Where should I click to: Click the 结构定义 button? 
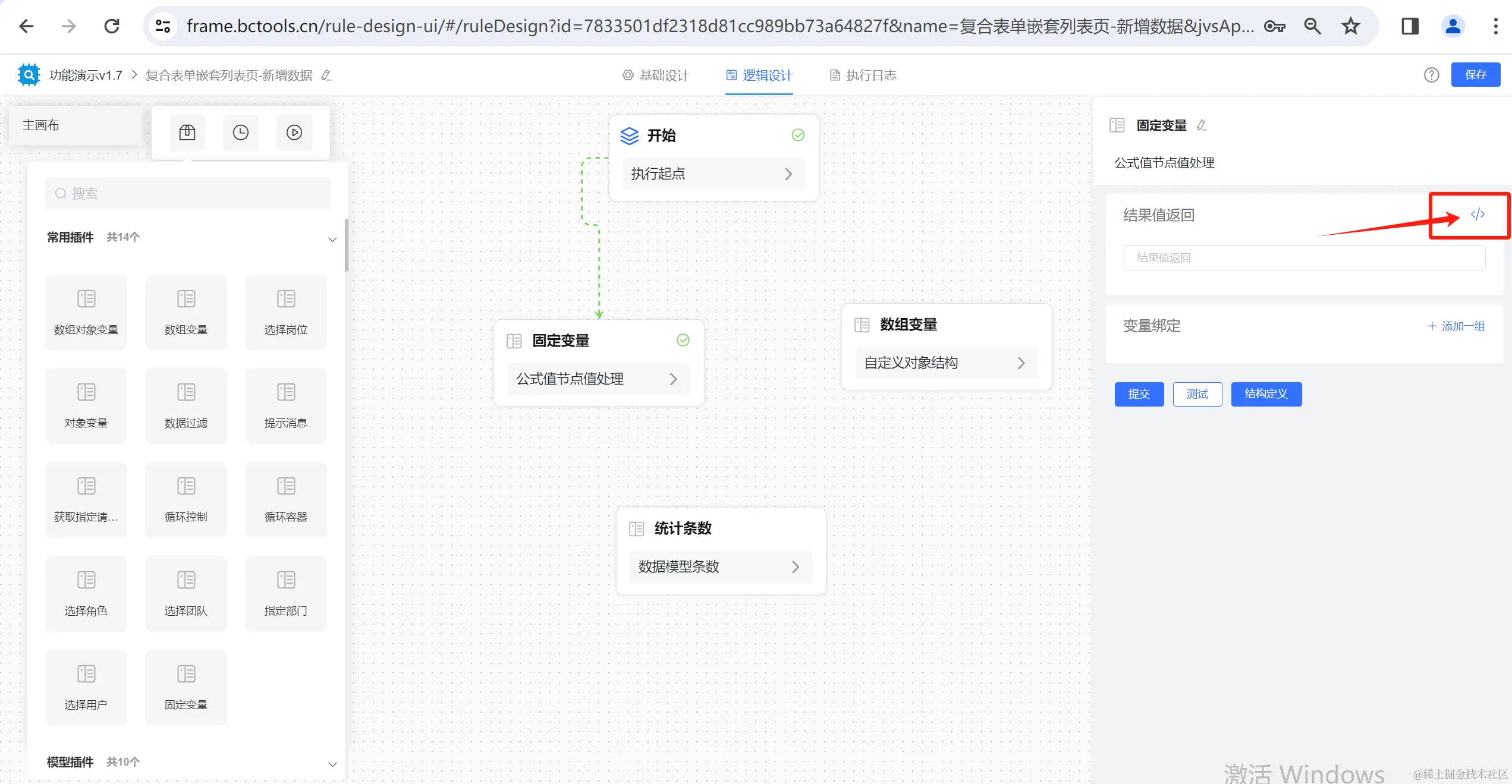[1266, 394]
